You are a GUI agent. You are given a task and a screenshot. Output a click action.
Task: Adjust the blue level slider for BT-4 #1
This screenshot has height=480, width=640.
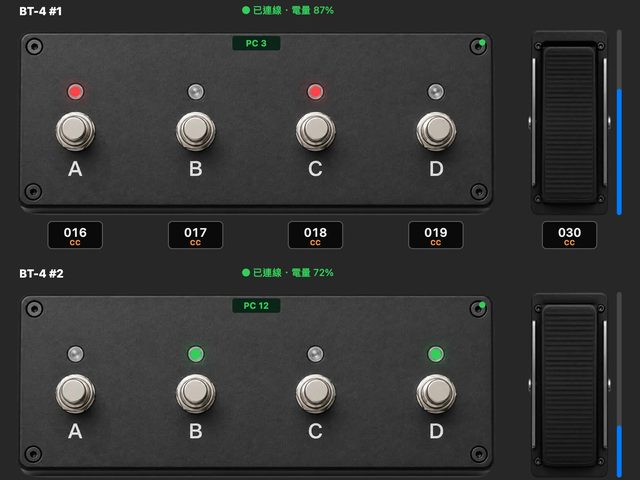[x=619, y=122]
